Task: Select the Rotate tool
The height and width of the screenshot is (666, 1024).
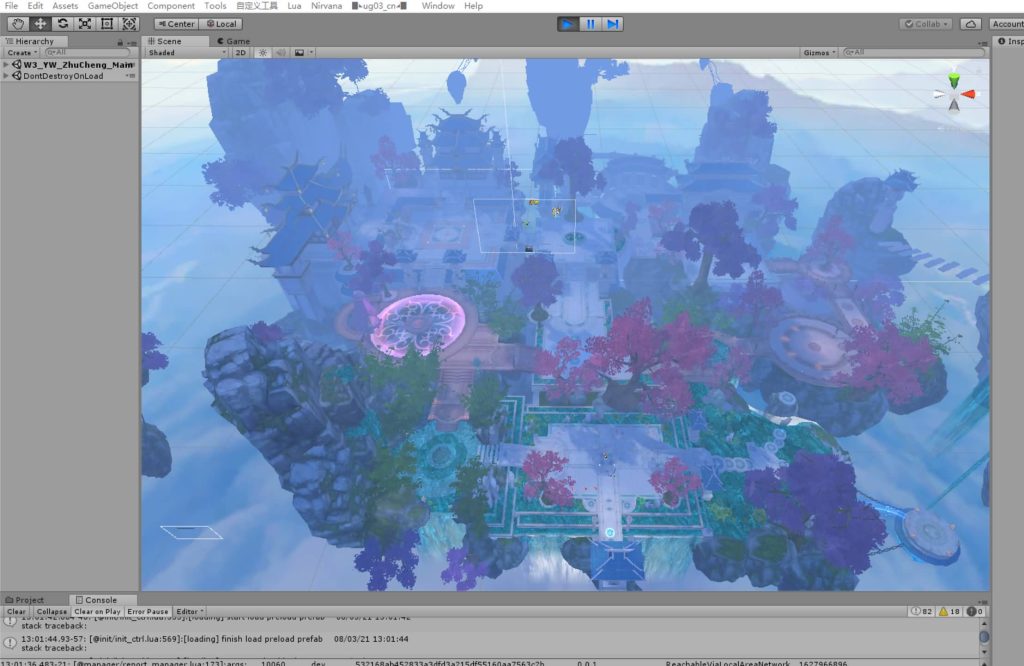Action: (62, 23)
